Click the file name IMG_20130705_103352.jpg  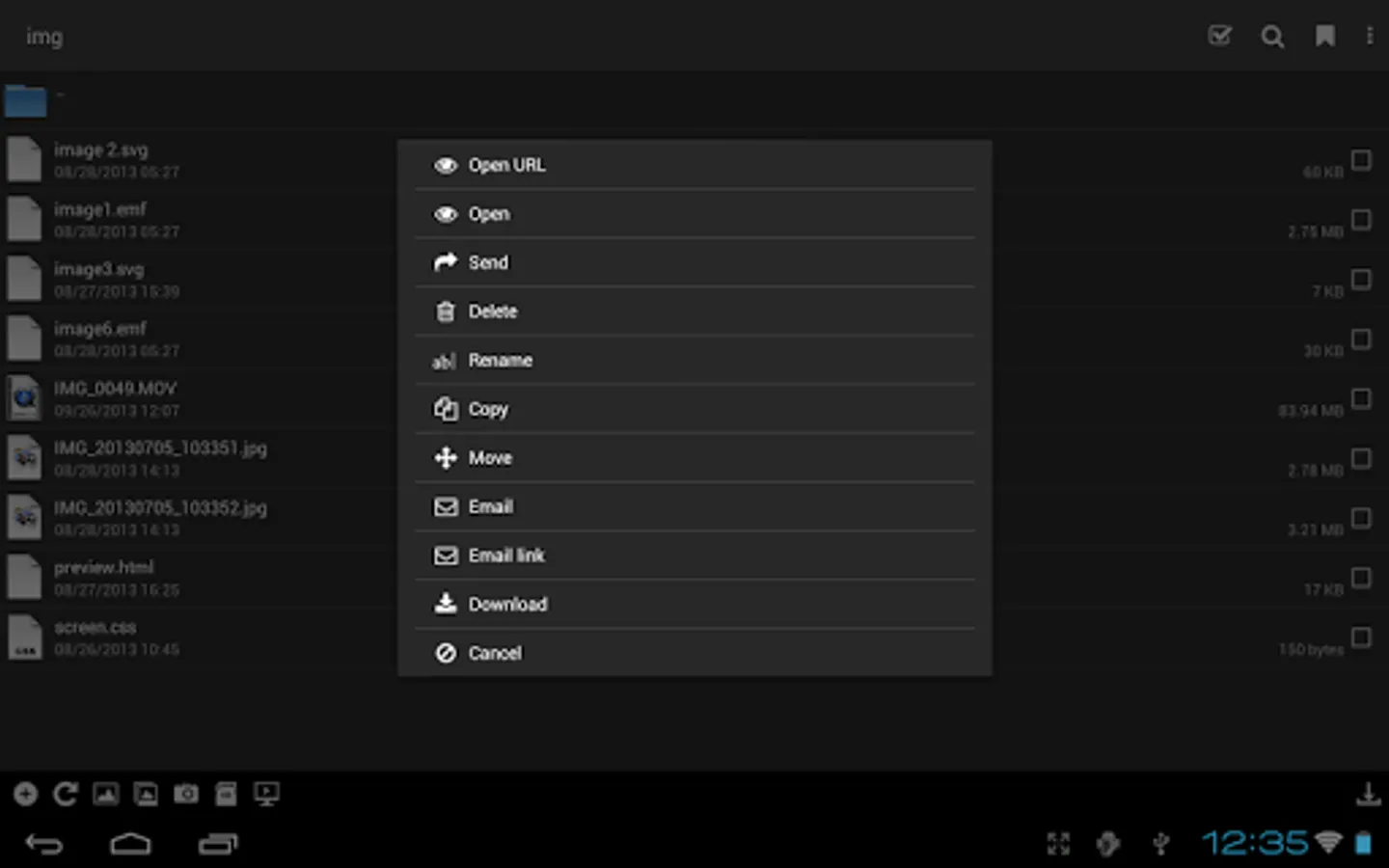[160, 508]
